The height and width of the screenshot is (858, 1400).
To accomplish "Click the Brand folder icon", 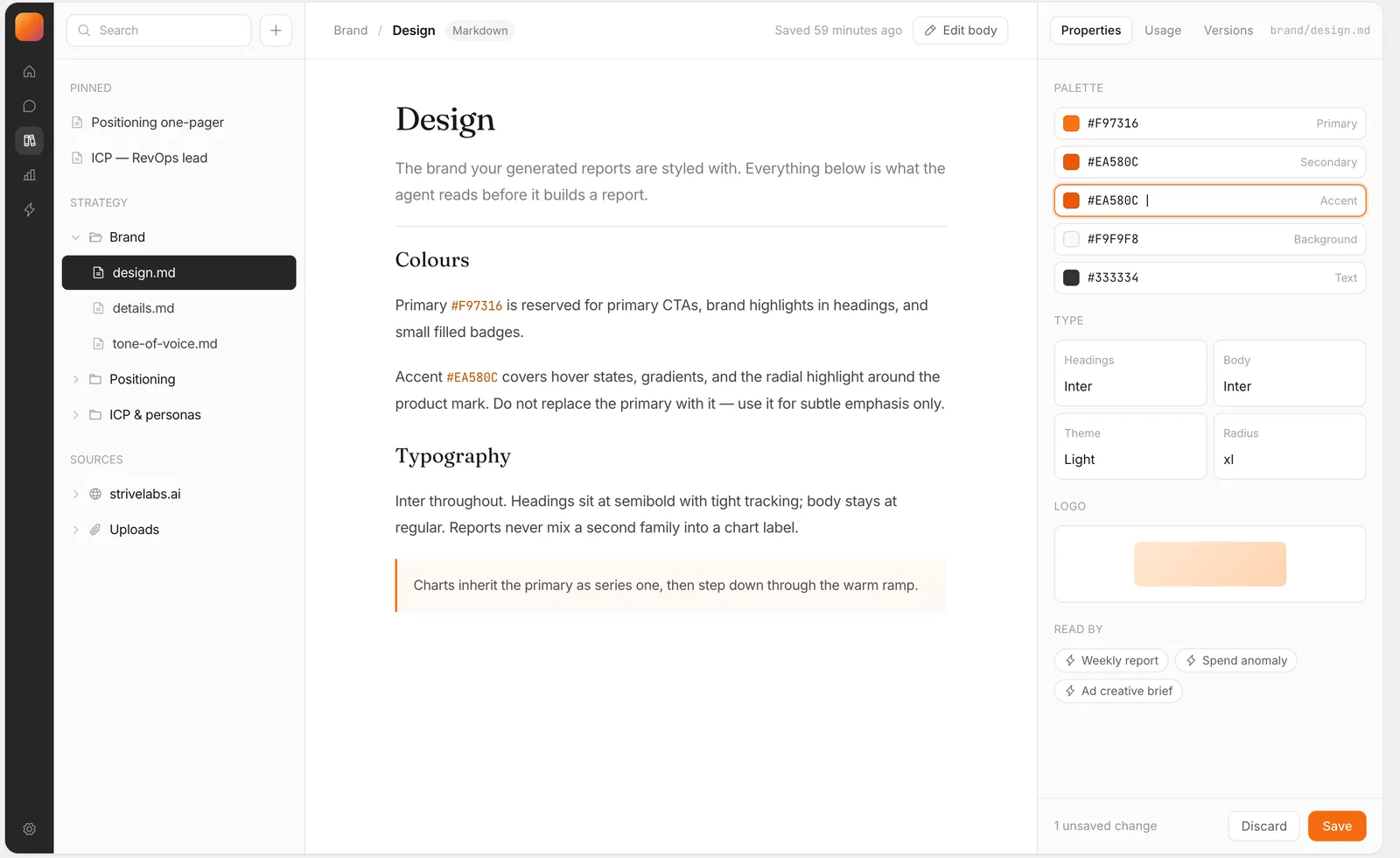I will click(x=95, y=237).
